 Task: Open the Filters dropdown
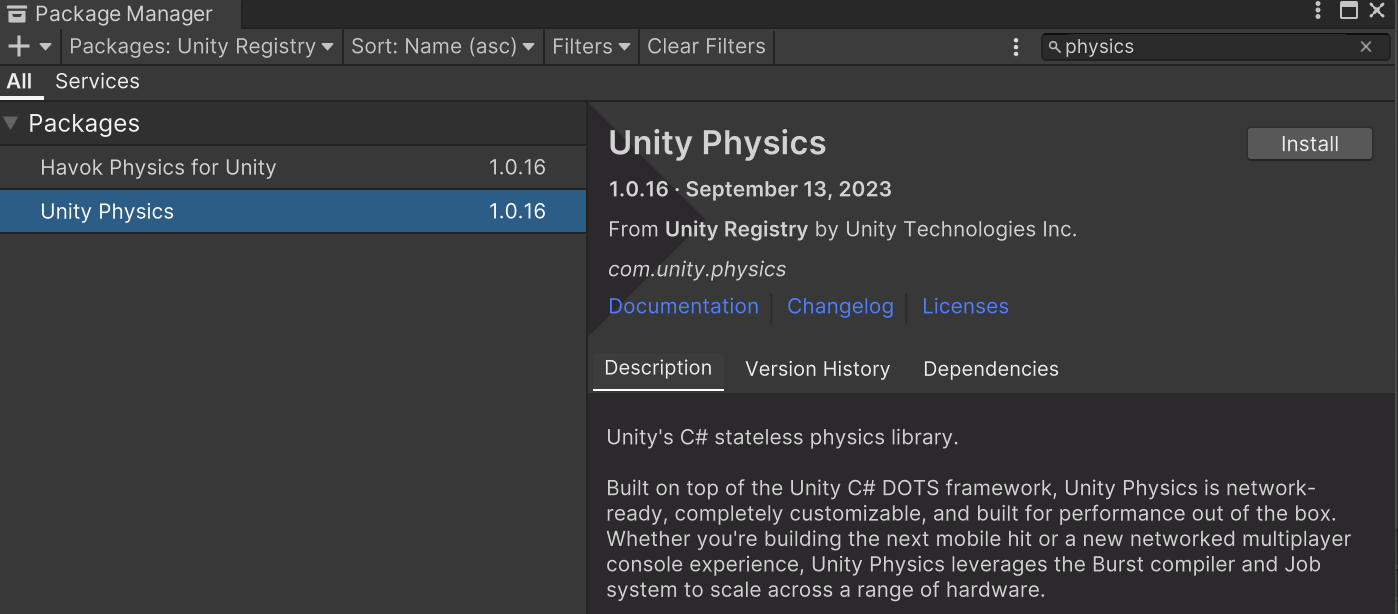591,46
